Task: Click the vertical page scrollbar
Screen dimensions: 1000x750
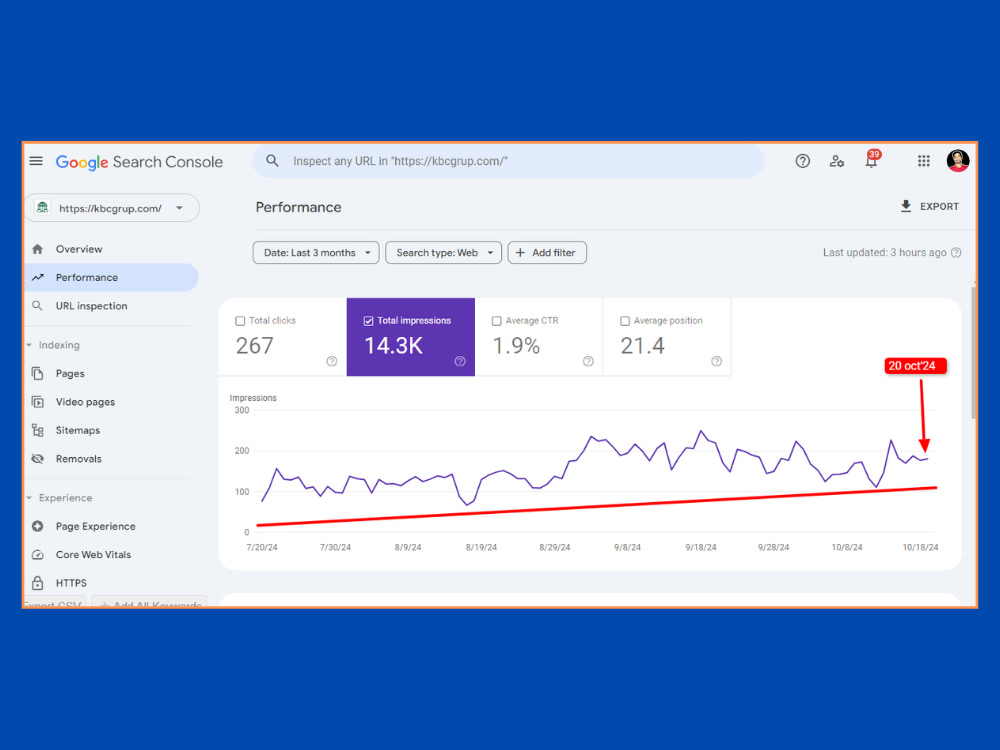Action: (973, 353)
